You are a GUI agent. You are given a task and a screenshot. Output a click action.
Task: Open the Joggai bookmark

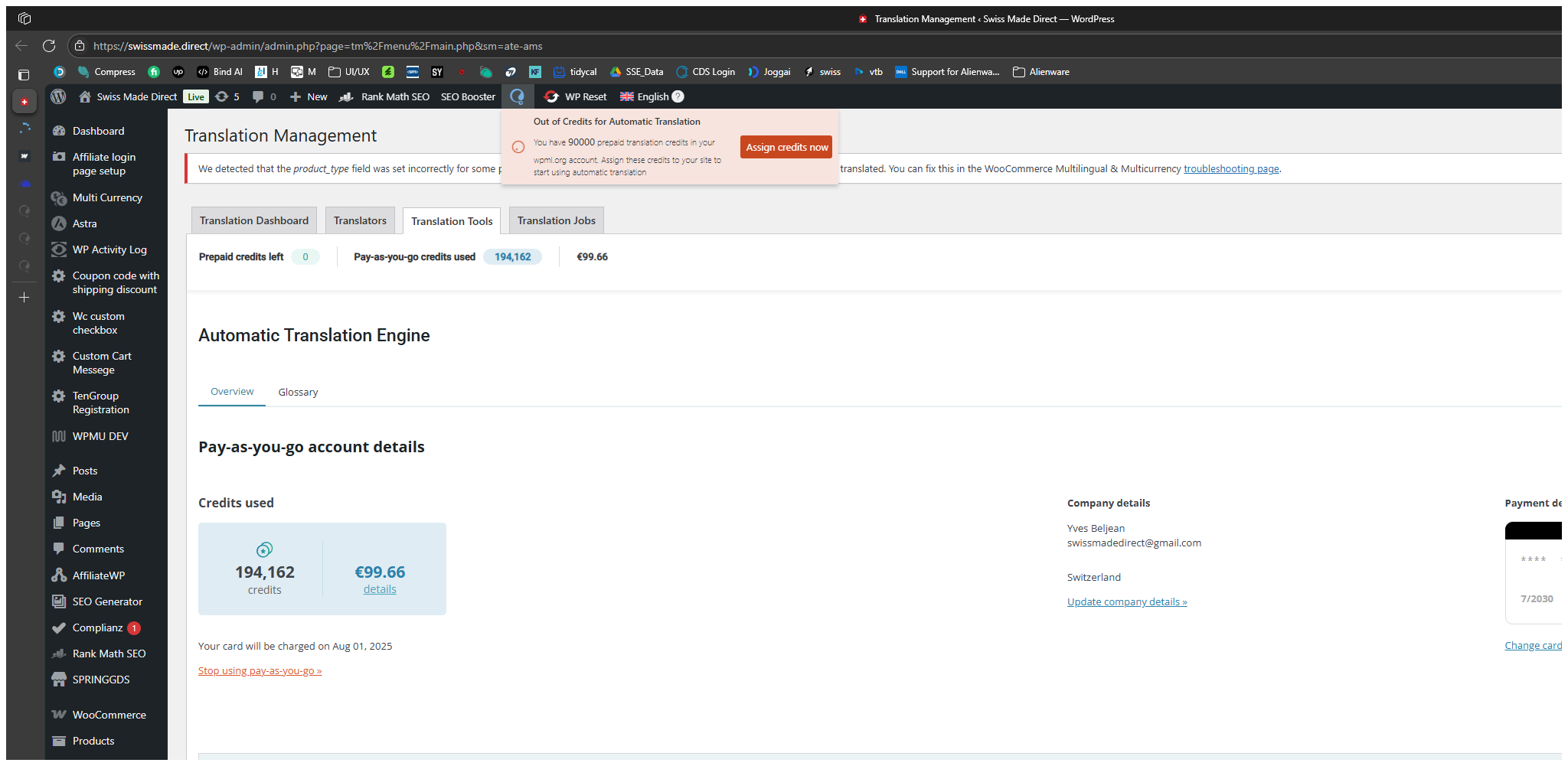click(769, 72)
